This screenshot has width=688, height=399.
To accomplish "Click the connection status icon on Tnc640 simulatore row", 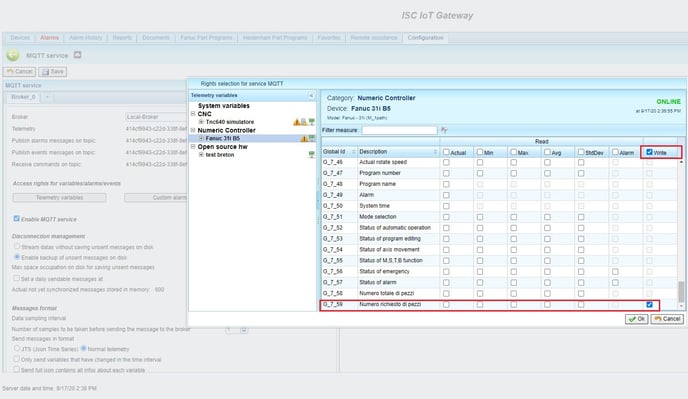I will [x=312, y=122].
